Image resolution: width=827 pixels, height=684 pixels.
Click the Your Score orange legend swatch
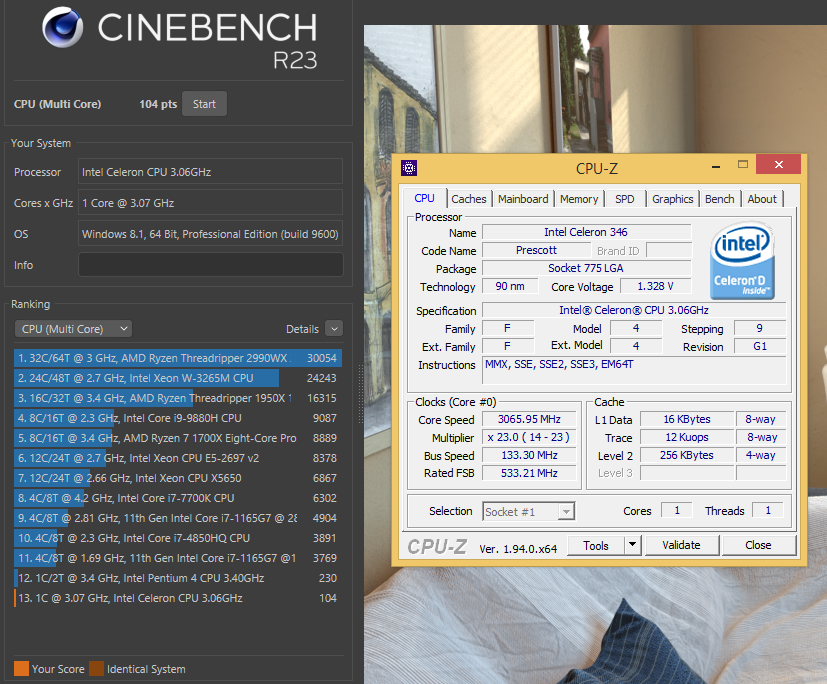click(21, 669)
